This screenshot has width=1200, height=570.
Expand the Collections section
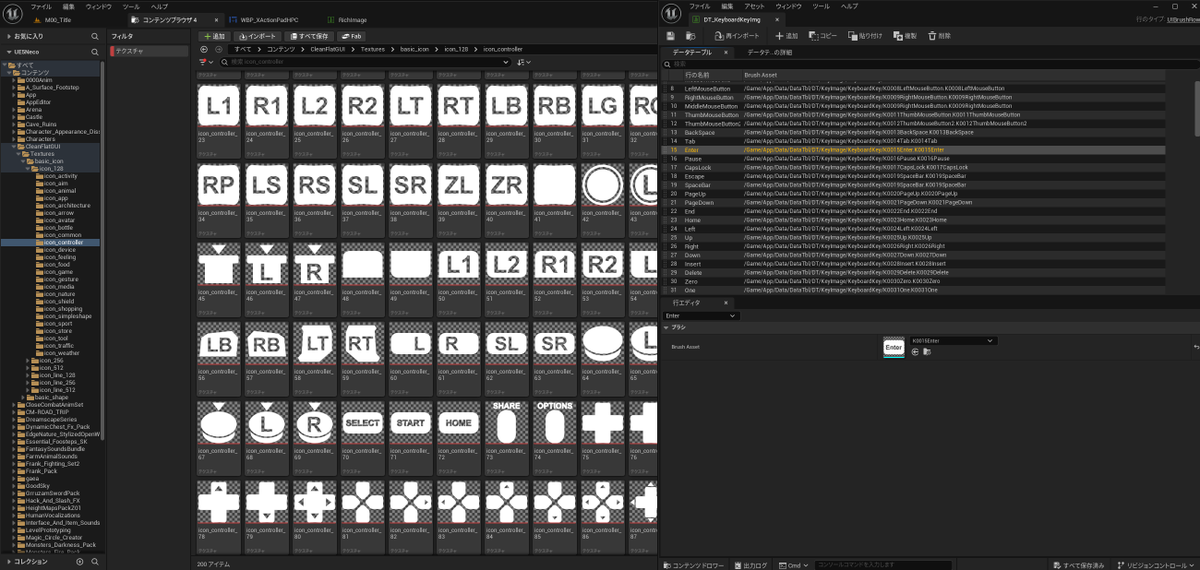[x=8, y=562]
